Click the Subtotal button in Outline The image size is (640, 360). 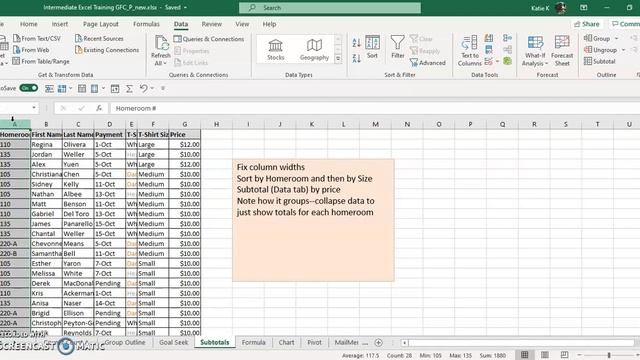(599, 61)
